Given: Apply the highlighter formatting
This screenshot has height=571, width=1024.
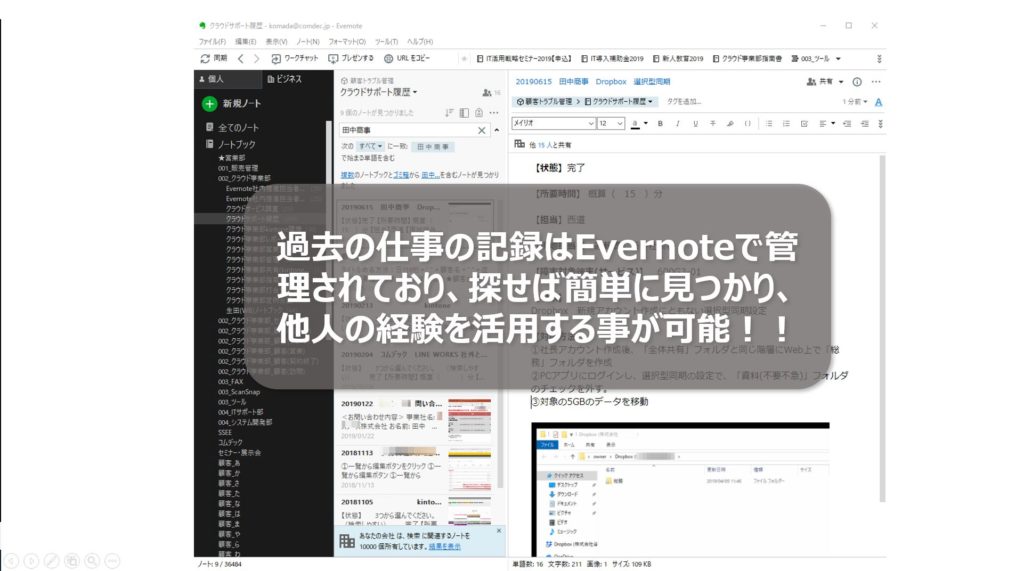Looking at the screenshot, I should click(730, 123).
